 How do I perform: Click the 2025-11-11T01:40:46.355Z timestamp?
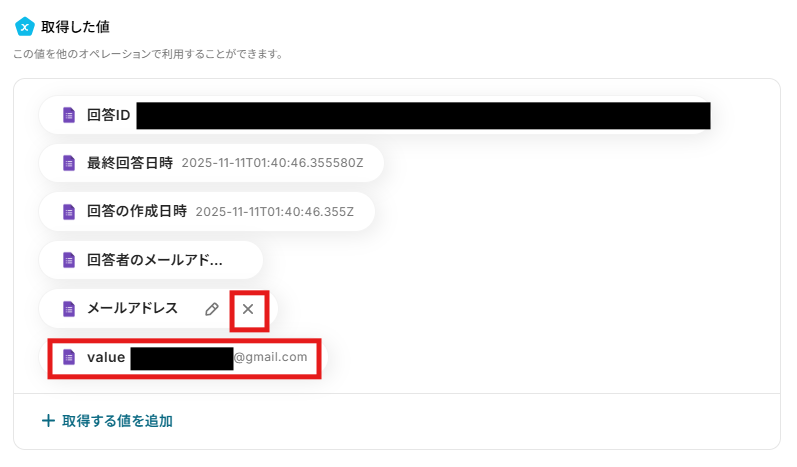click(274, 212)
